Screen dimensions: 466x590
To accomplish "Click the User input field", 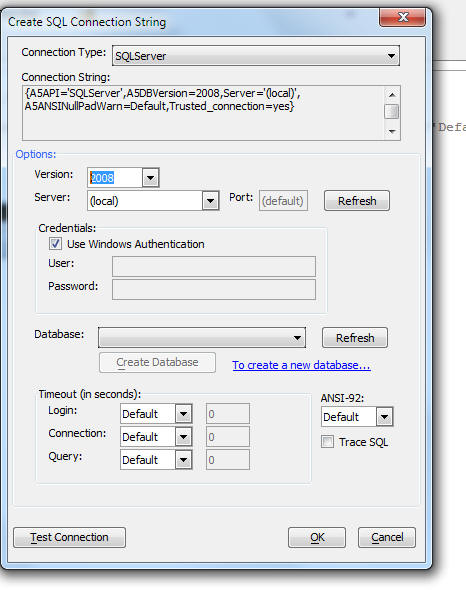I will coord(214,266).
